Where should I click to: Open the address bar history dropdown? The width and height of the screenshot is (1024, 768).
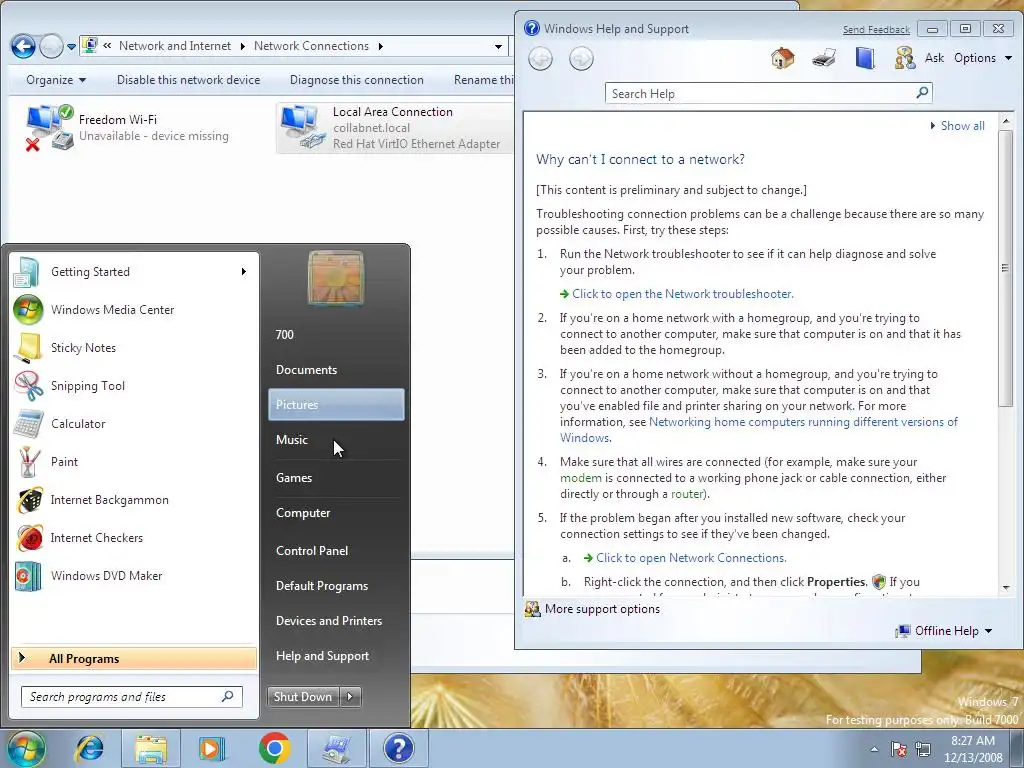498,46
